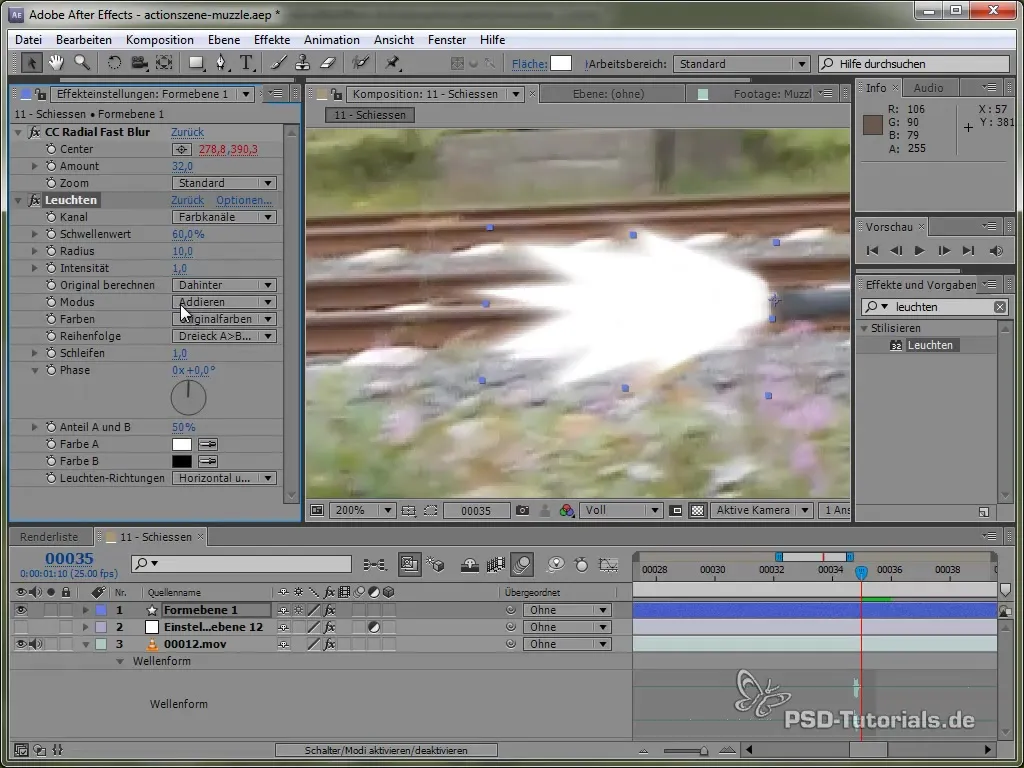This screenshot has width=1024, height=768.
Task: Open the Datei menu
Action: (x=28, y=40)
